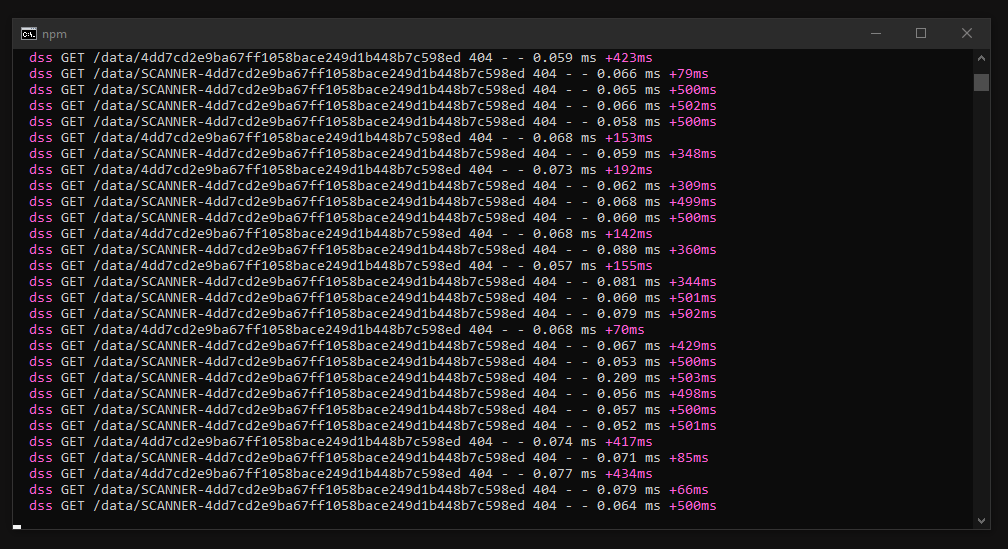Click the '0.065' response time
Viewport: 1008px width, 549px height.
click(616, 90)
